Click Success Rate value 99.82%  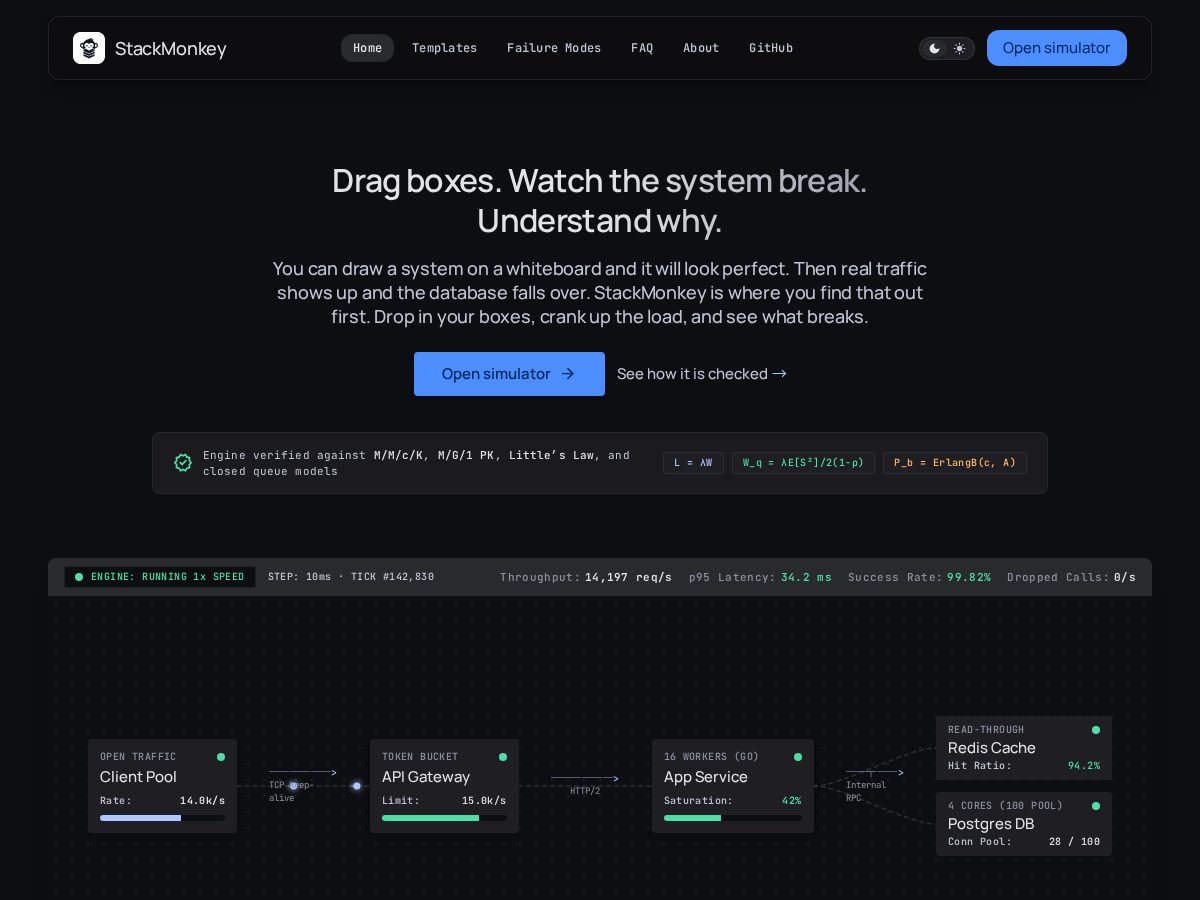969,577
